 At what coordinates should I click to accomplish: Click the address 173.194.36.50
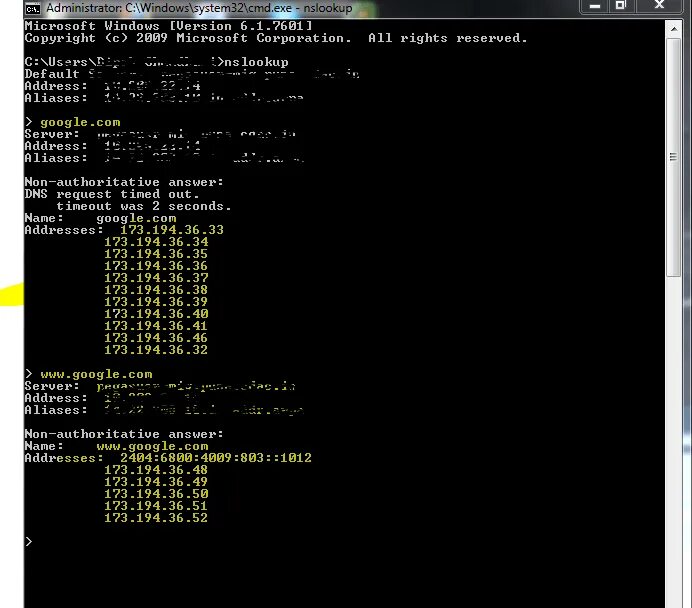pos(156,494)
